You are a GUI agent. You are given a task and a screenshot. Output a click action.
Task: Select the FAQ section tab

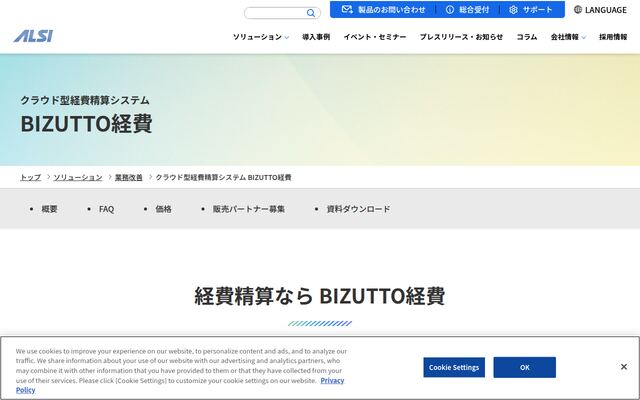(x=107, y=209)
